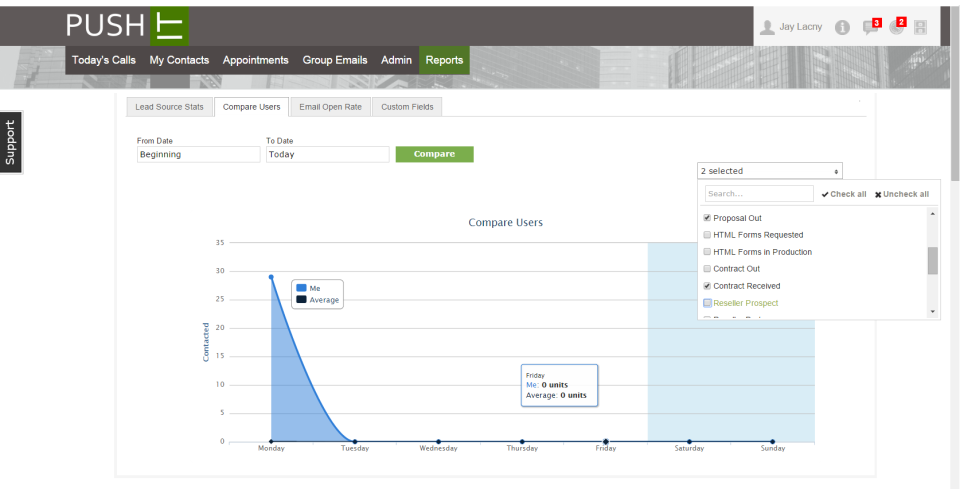Select the Reports menu item
This screenshot has width=960, height=489.
pyautogui.click(x=444, y=60)
